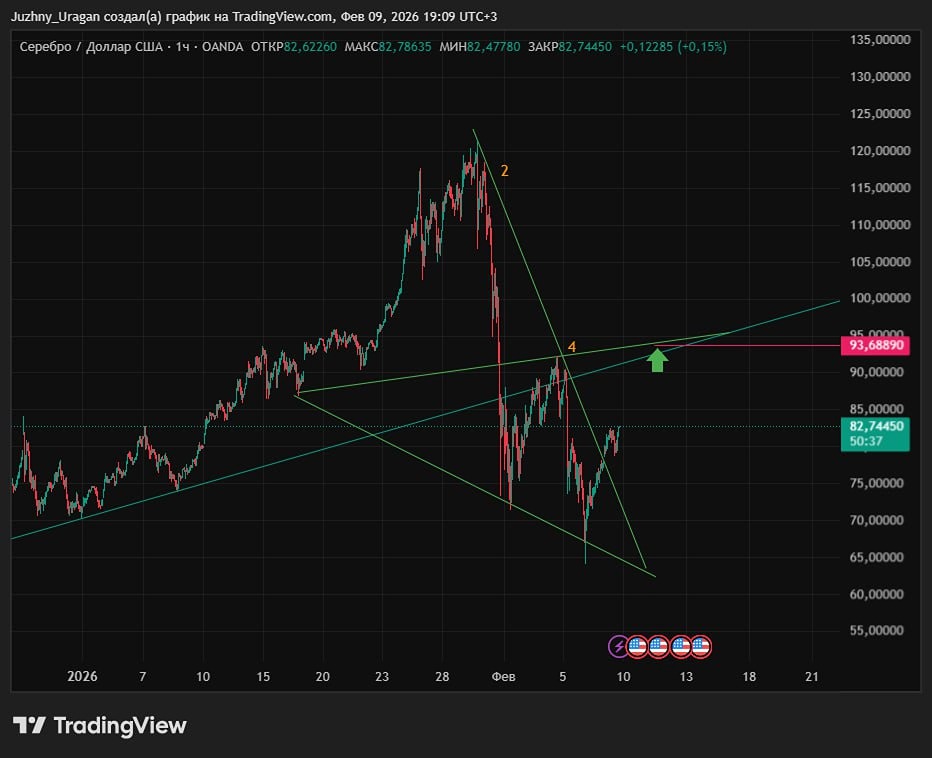Click the 1ч interval in the legend
Screen dimensions: 932x758
coord(182,47)
